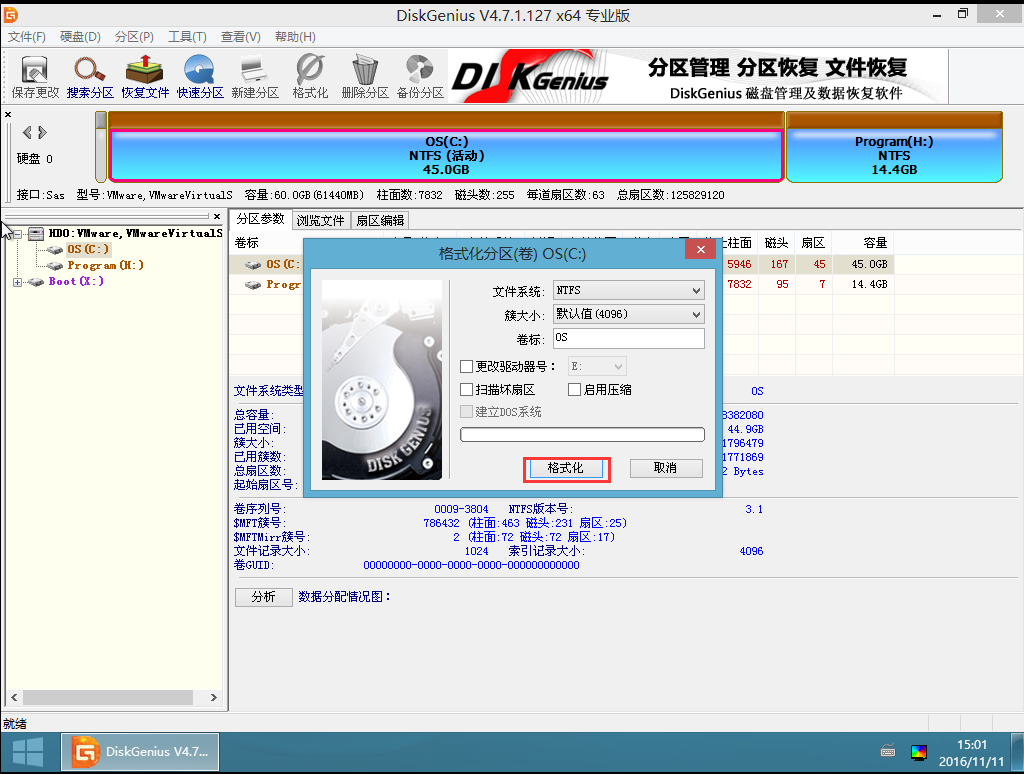
Task: Switch to Browse Files (浏览文件) tab
Action: tap(320, 220)
